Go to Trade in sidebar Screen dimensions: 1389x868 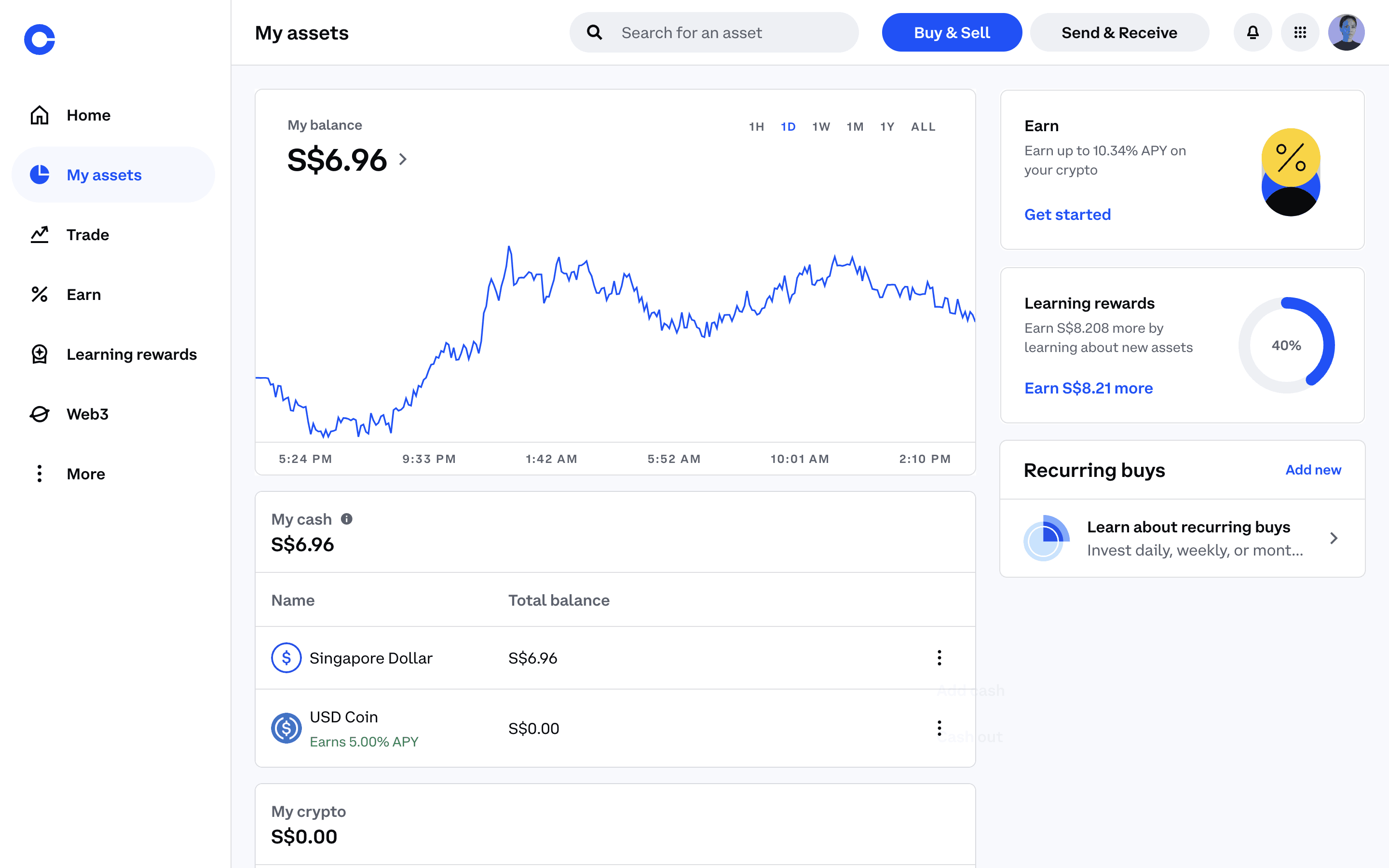tap(87, 235)
